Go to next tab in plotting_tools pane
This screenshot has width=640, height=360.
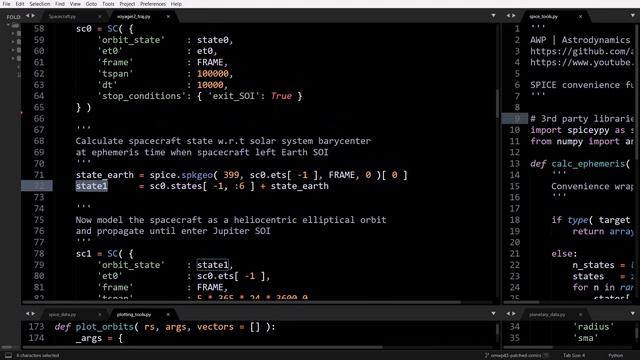(33, 314)
